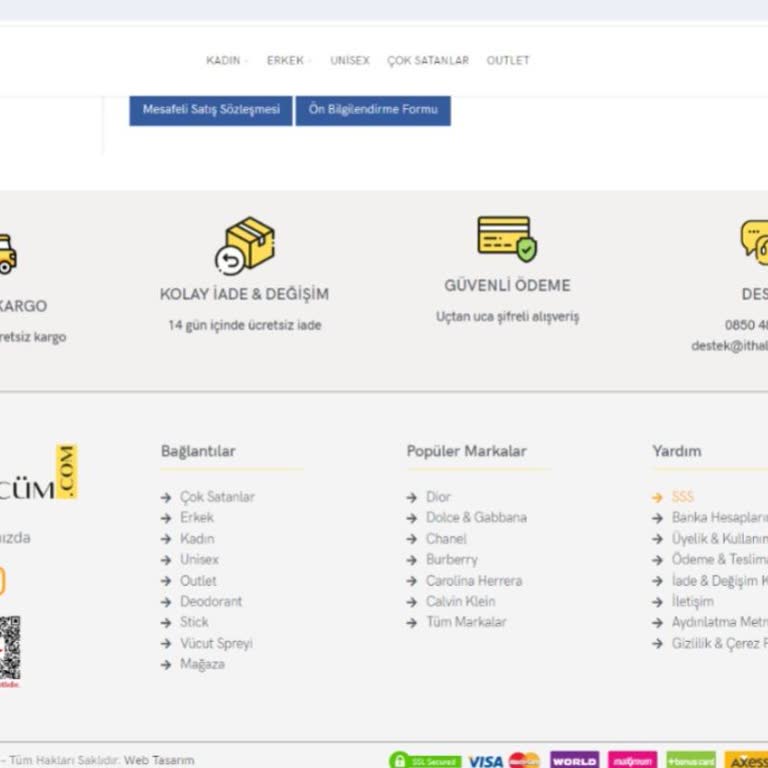Click the support chat bubble icon

click(755, 243)
